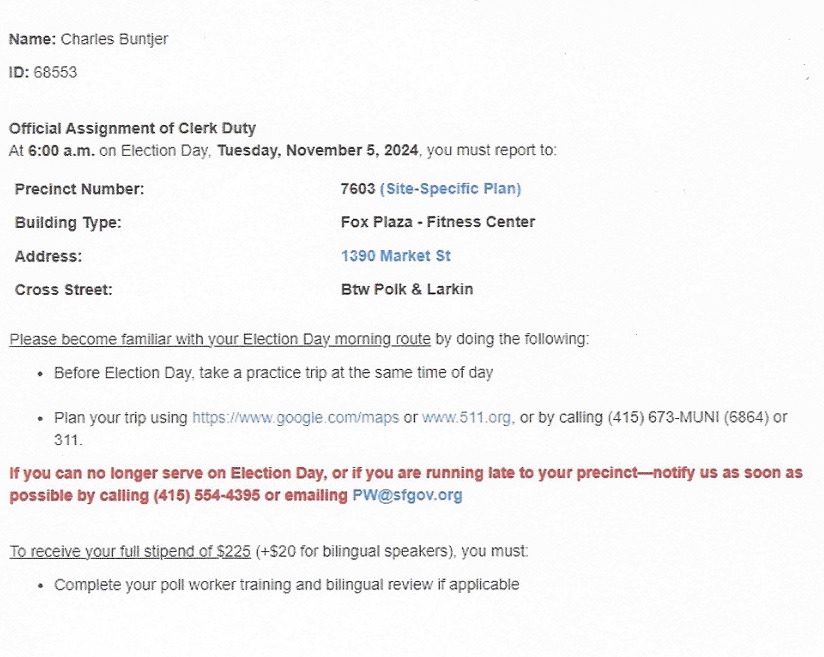This screenshot has width=824, height=657.
Task: Click the practice trip bullet point text
Action: click(273, 373)
